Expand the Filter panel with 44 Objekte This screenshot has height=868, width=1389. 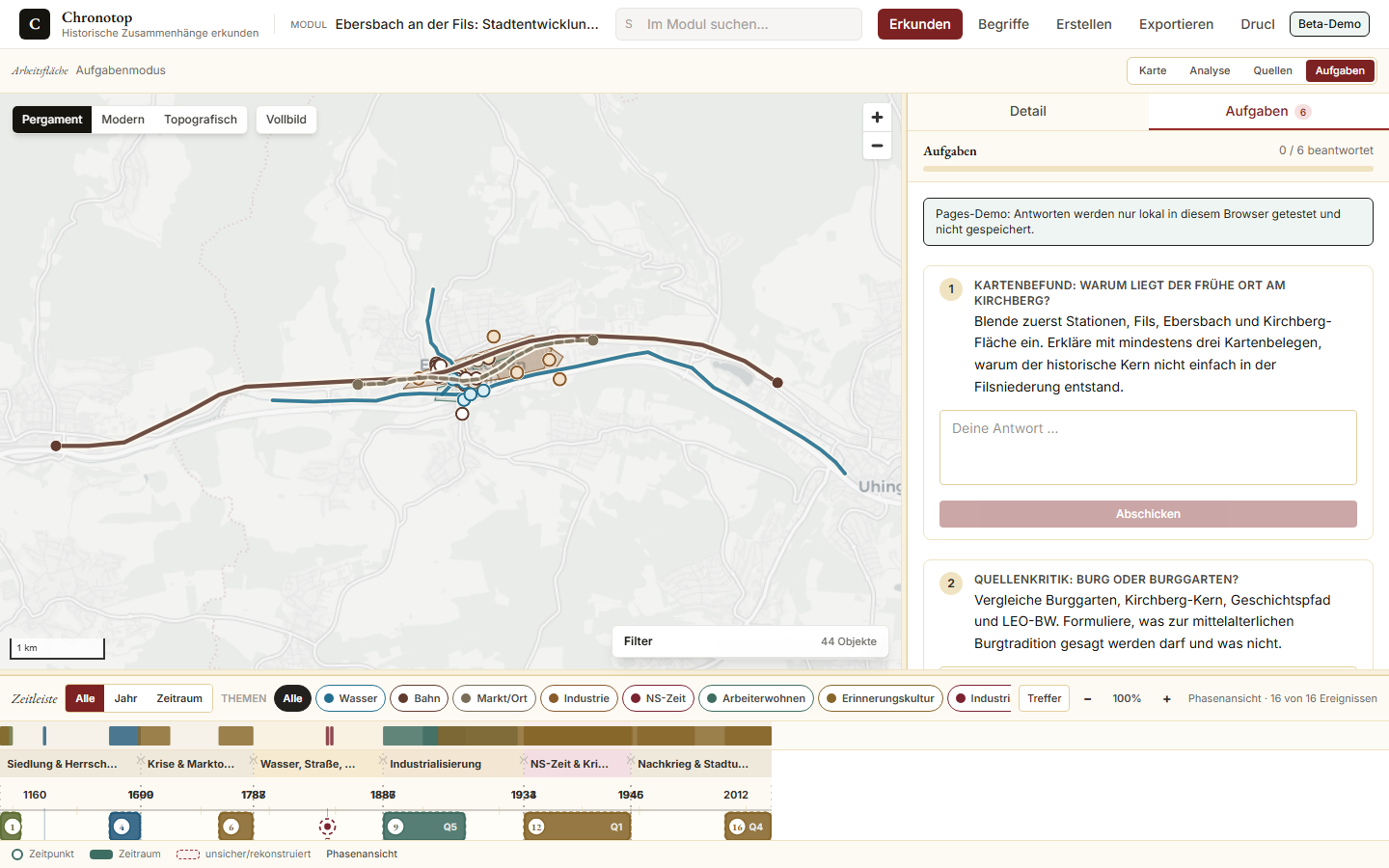click(x=750, y=641)
